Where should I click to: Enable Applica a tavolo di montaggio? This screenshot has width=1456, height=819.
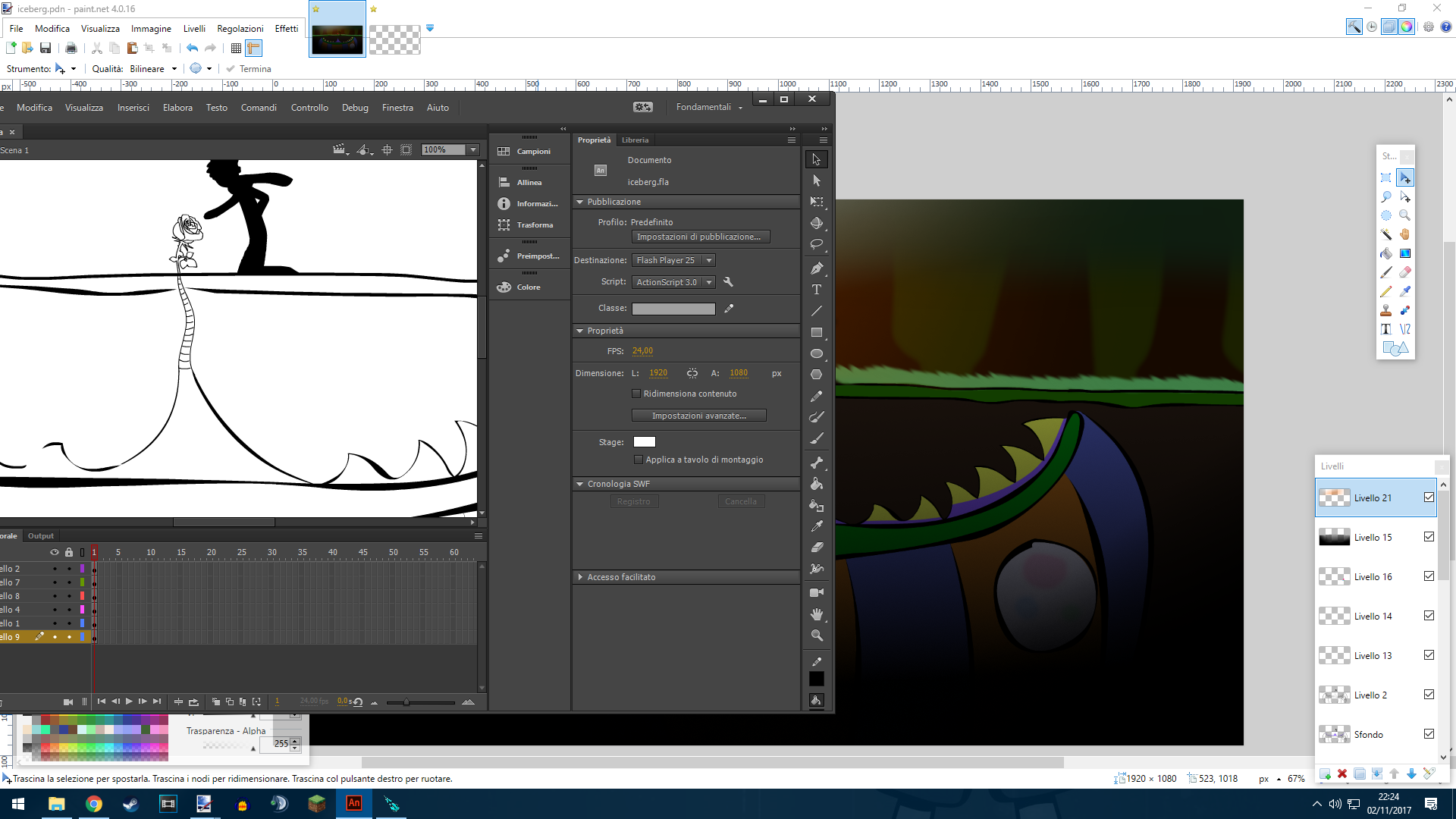tap(639, 460)
